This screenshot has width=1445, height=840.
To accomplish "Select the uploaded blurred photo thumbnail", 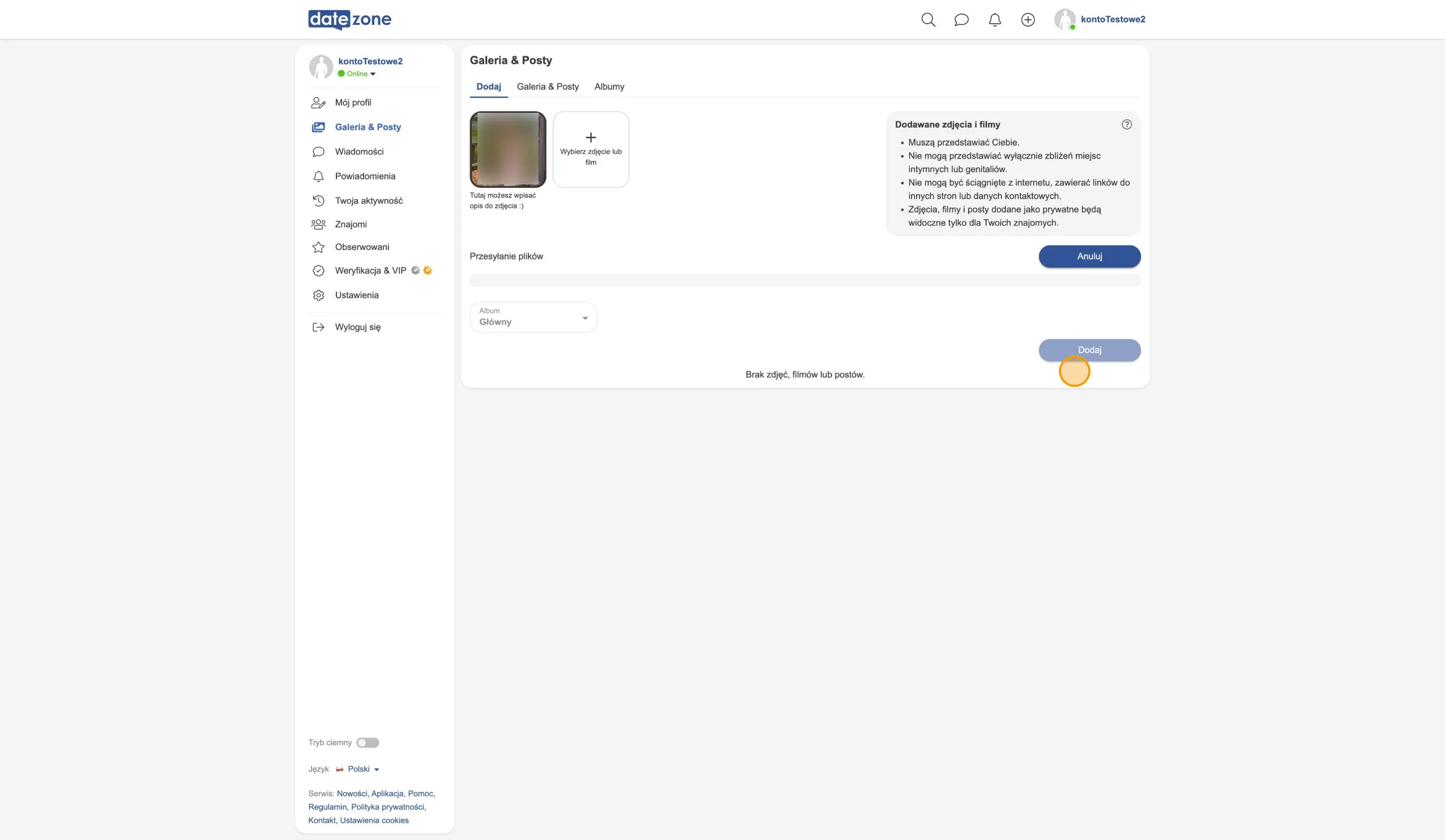I will click(508, 149).
